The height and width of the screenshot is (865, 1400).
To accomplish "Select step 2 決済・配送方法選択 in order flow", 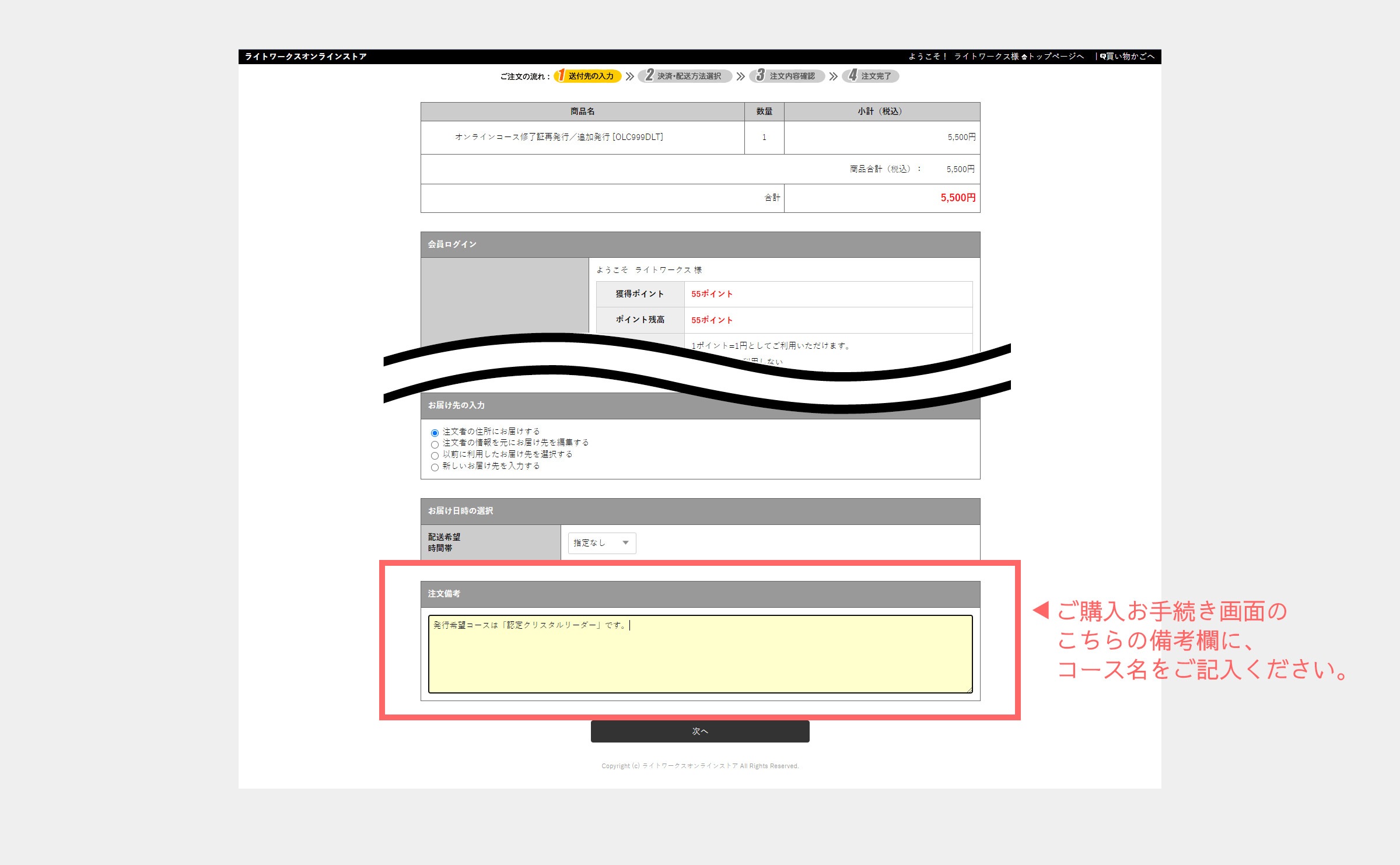I will (685, 76).
